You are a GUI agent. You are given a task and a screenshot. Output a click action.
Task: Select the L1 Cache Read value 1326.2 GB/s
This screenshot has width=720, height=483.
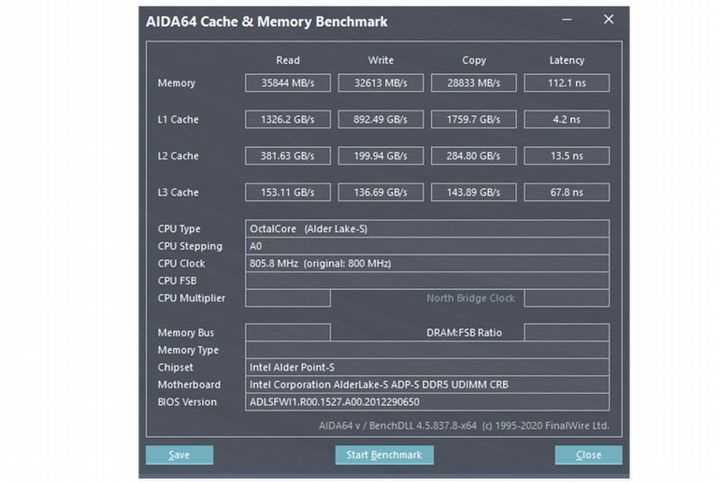click(288, 119)
